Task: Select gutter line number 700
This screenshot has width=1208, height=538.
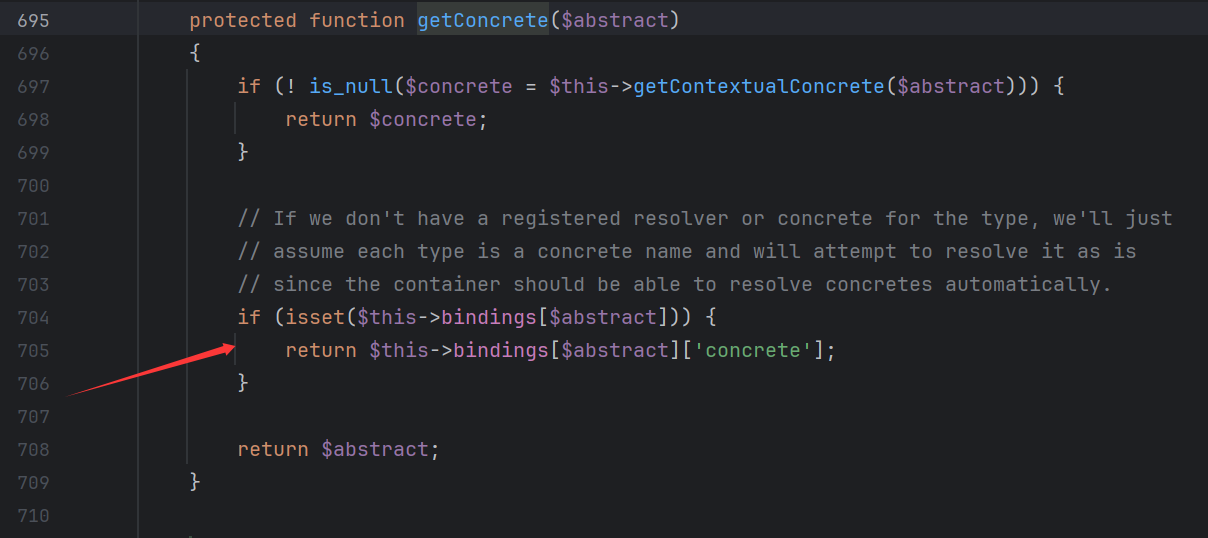Action: pyautogui.click(x=33, y=186)
